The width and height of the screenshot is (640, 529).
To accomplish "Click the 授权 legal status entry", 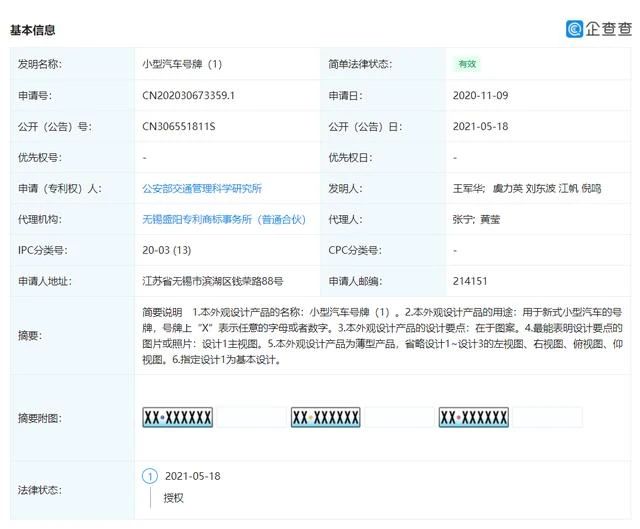I will click(x=173, y=498).
